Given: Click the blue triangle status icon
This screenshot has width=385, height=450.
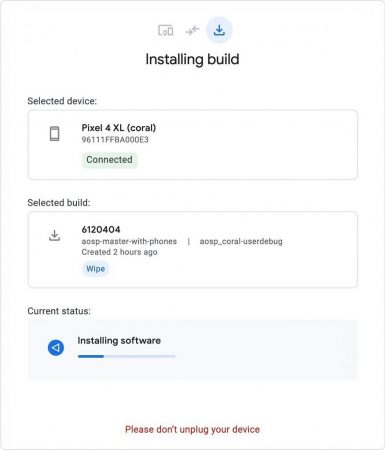Looking at the screenshot, I should [x=56, y=348].
